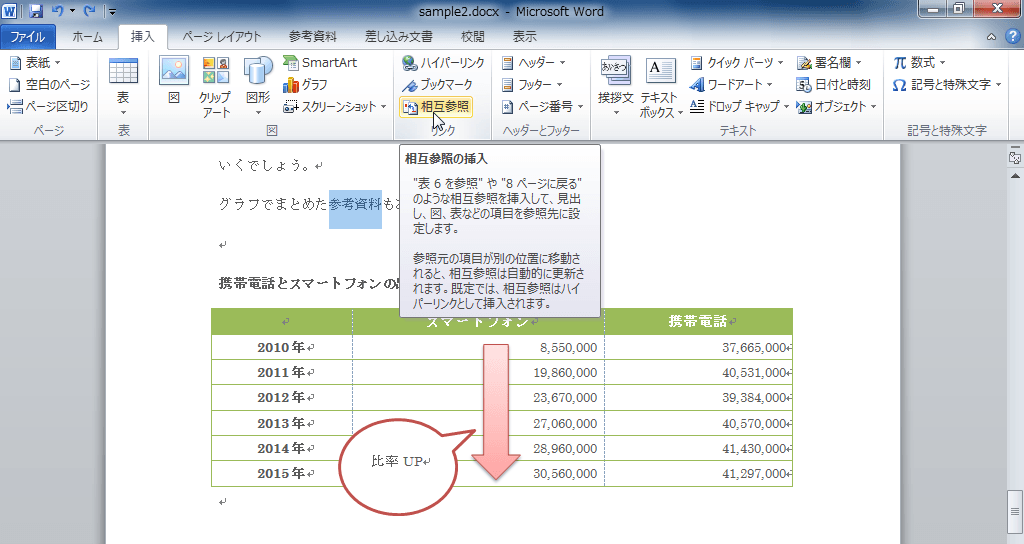Image resolution: width=1024 pixels, height=544 pixels.
Task: Click the highlighted 参考資料 text in document
Action: (x=355, y=204)
